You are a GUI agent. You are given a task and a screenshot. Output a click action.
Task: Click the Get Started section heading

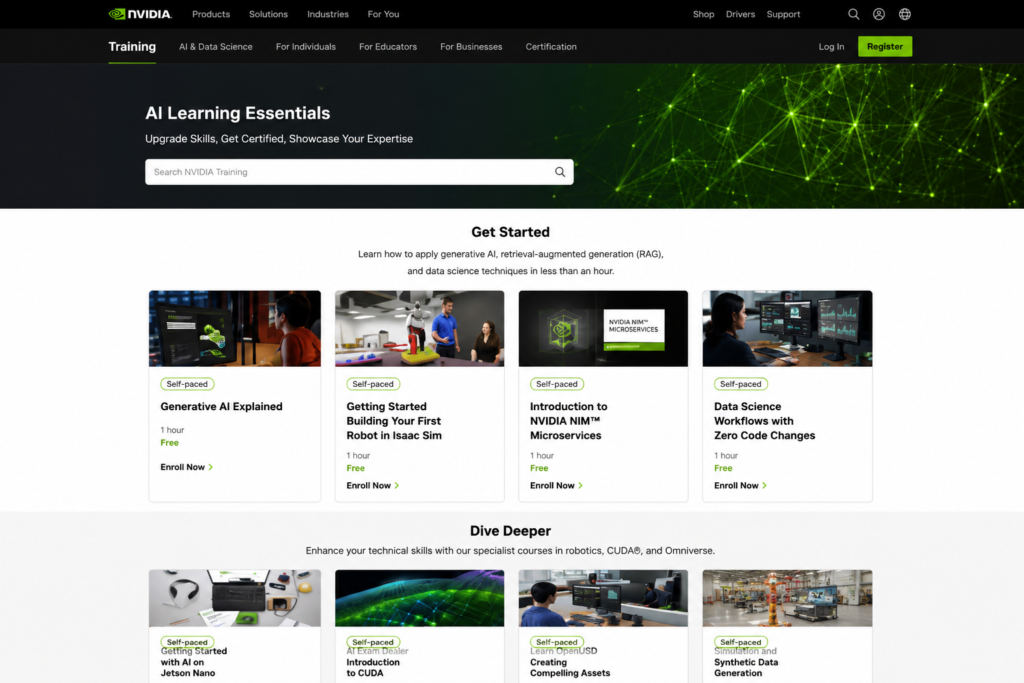[x=510, y=232]
